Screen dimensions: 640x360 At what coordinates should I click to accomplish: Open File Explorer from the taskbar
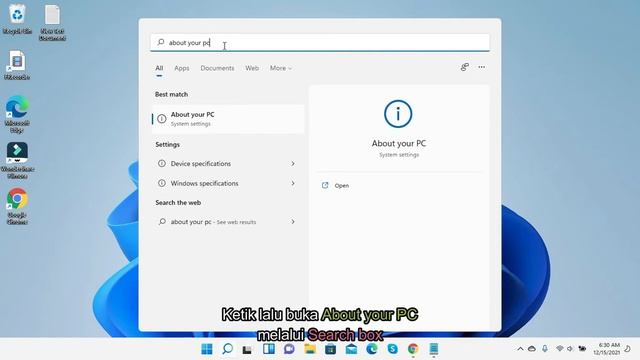[310, 349]
